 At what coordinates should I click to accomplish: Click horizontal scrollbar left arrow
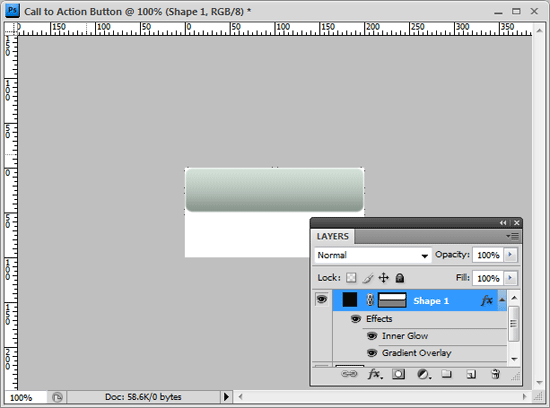point(240,397)
